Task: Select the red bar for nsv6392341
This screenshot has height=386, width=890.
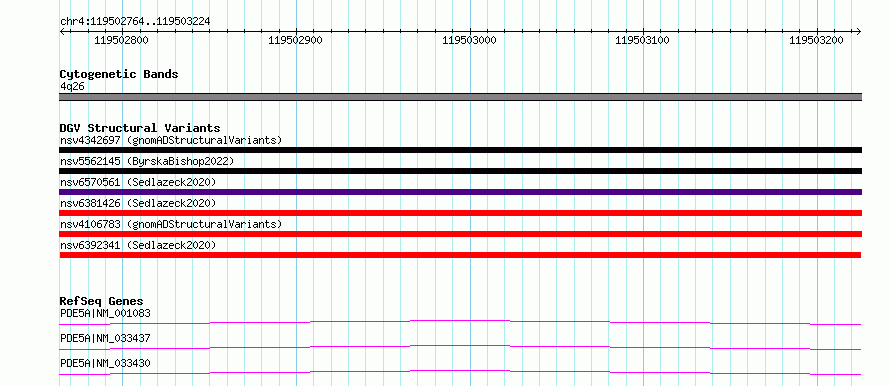Action: pos(461,255)
